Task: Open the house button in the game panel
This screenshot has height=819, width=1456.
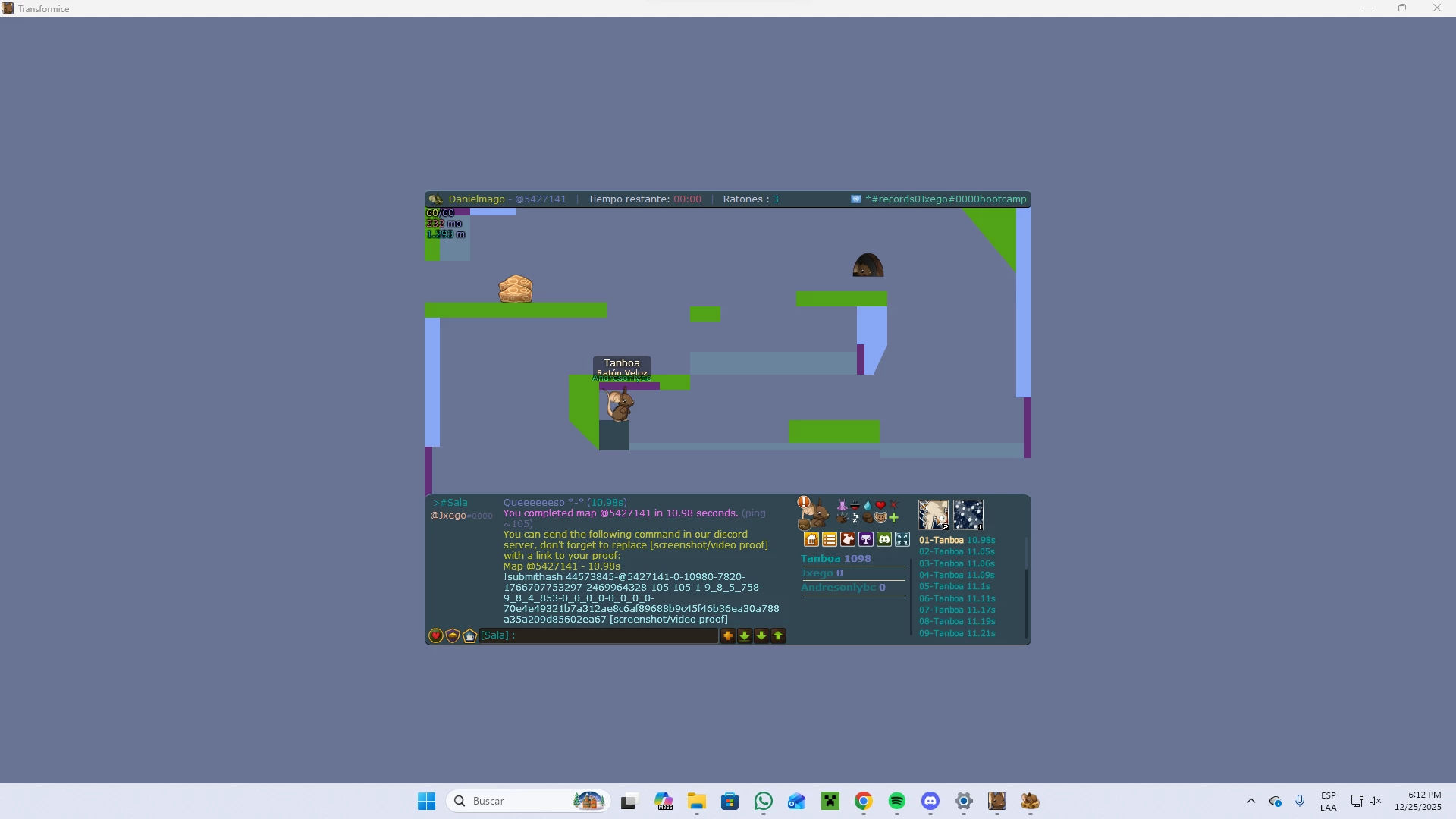Action: pos(811,539)
